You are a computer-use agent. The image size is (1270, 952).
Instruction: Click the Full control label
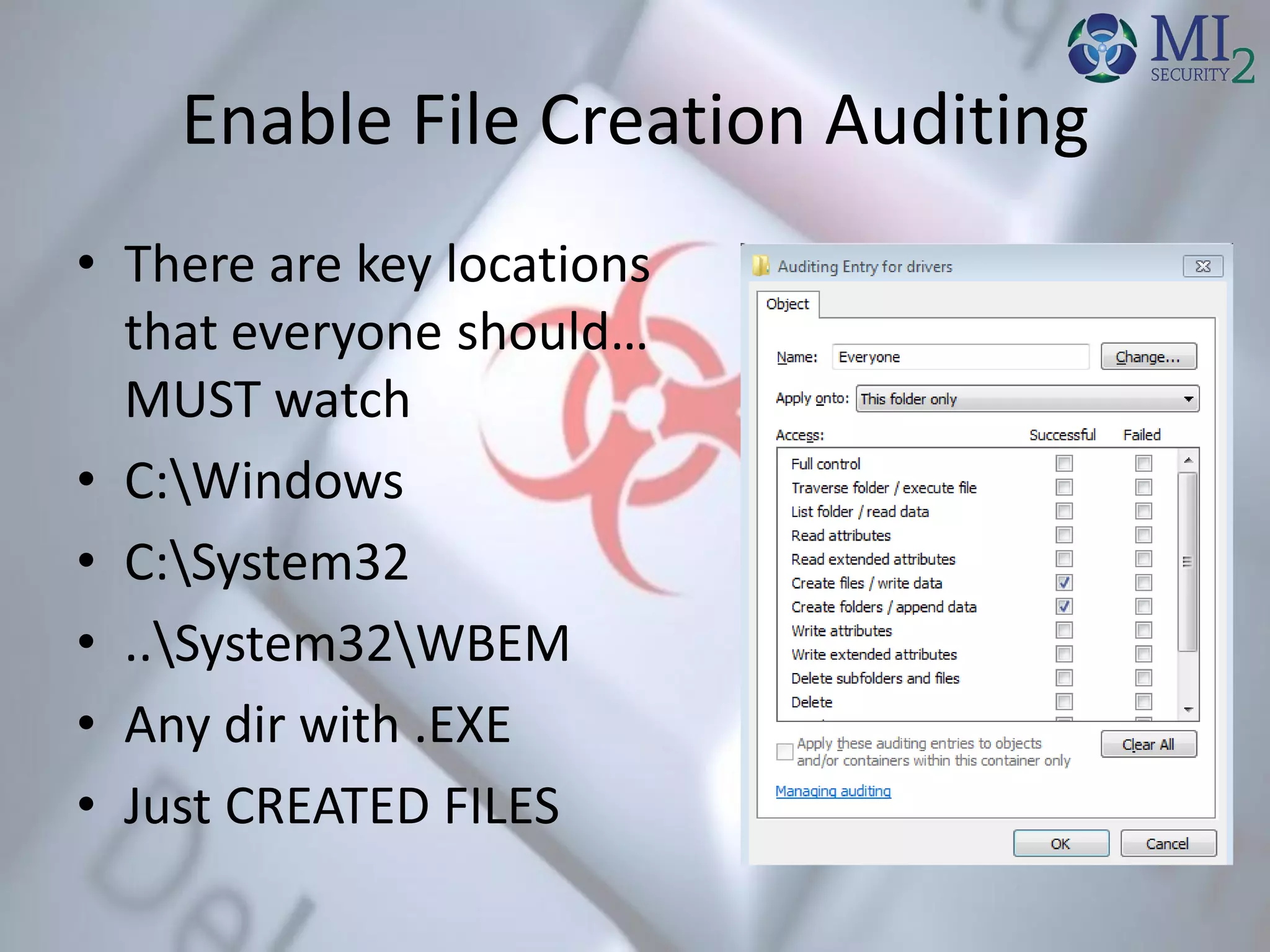click(825, 464)
